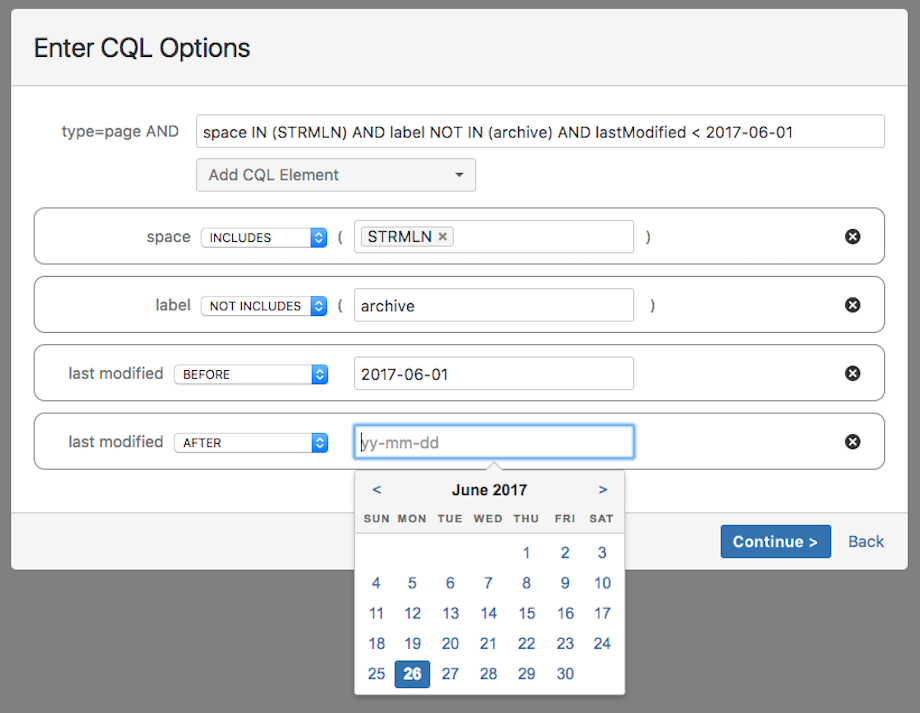920x713 pixels.
Task: Choose June 1 in the calendar
Action: point(527,553)
